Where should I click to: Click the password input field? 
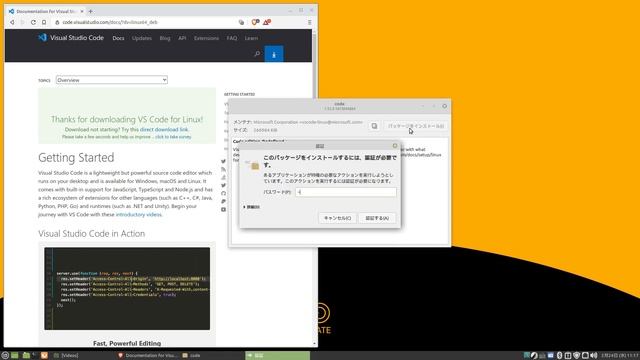(346, 192)
